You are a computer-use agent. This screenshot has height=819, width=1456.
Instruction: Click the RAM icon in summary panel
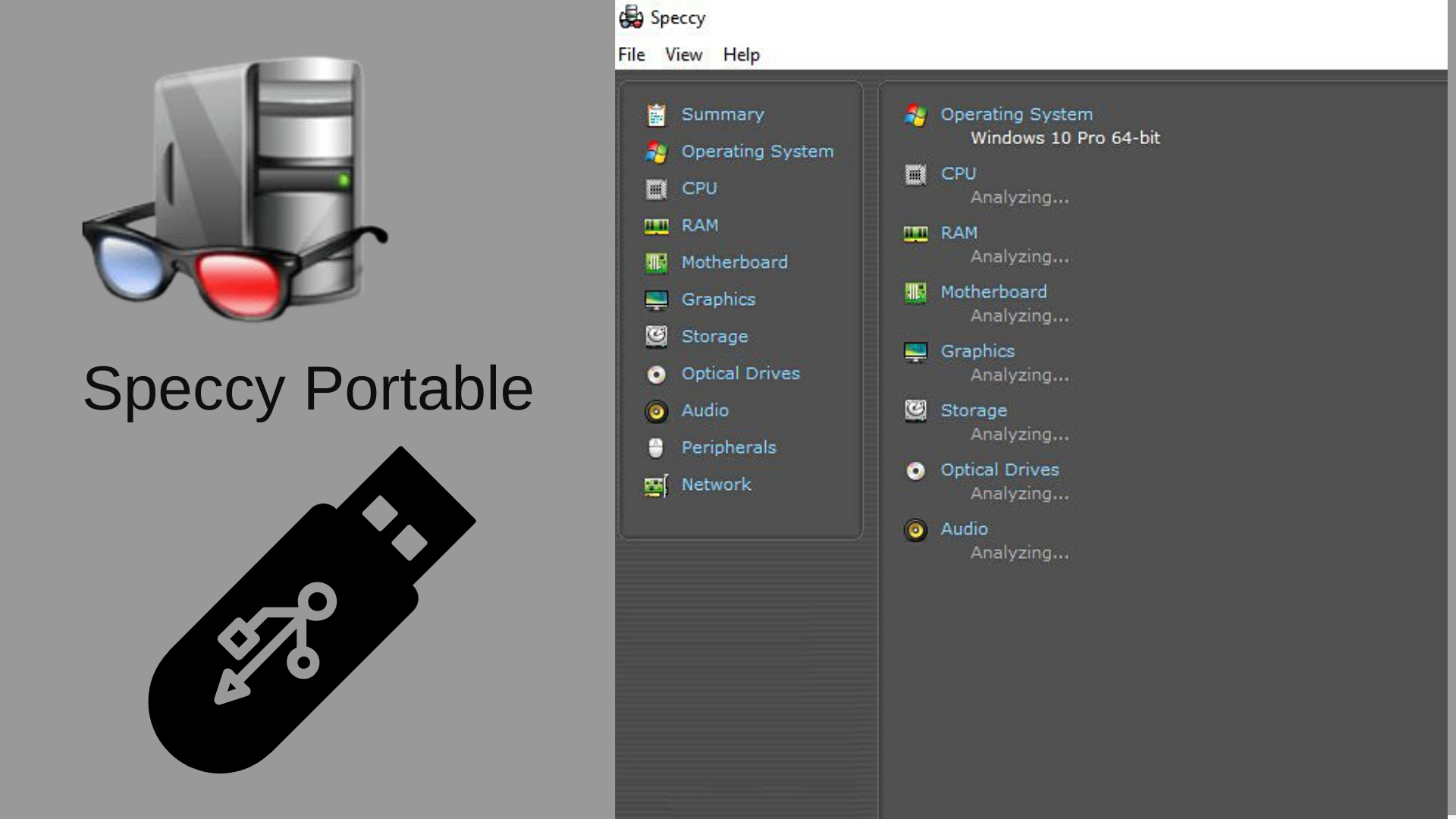(915, 234)
